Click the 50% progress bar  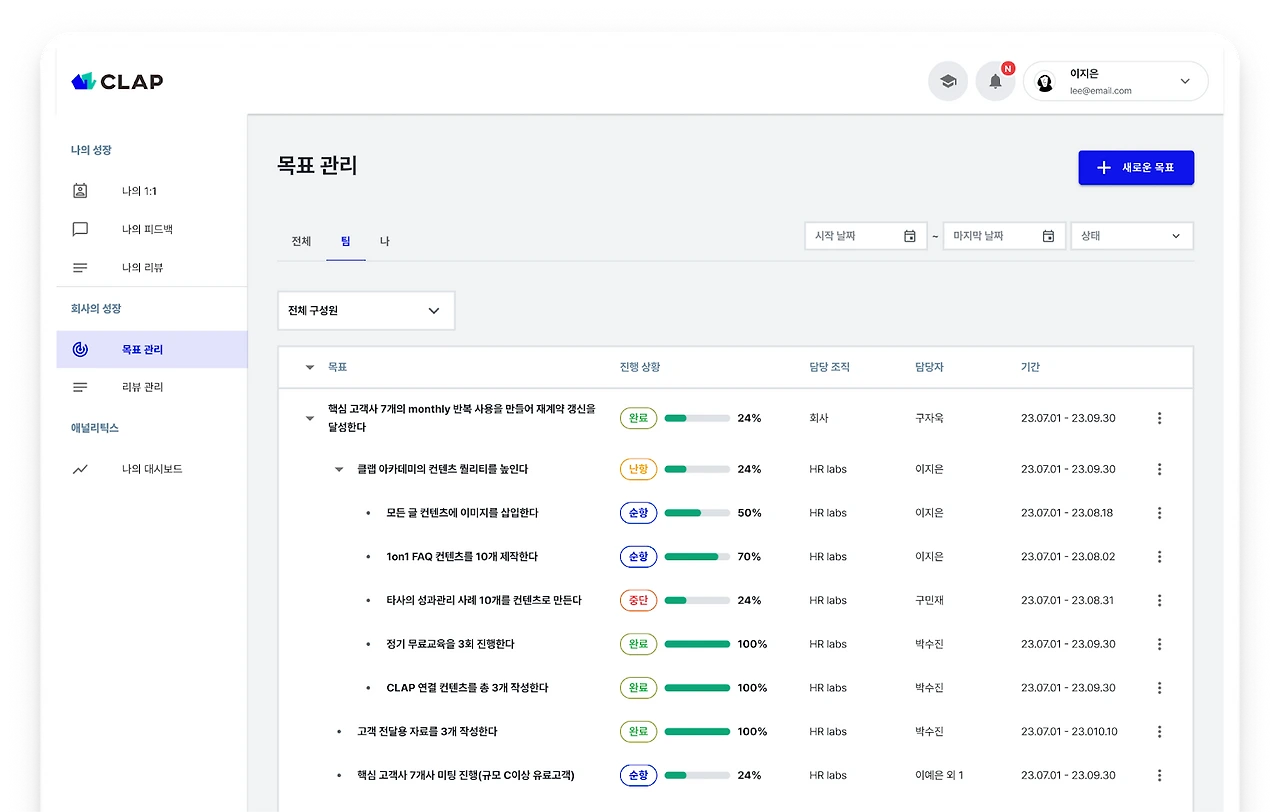(x=697, y=513)
